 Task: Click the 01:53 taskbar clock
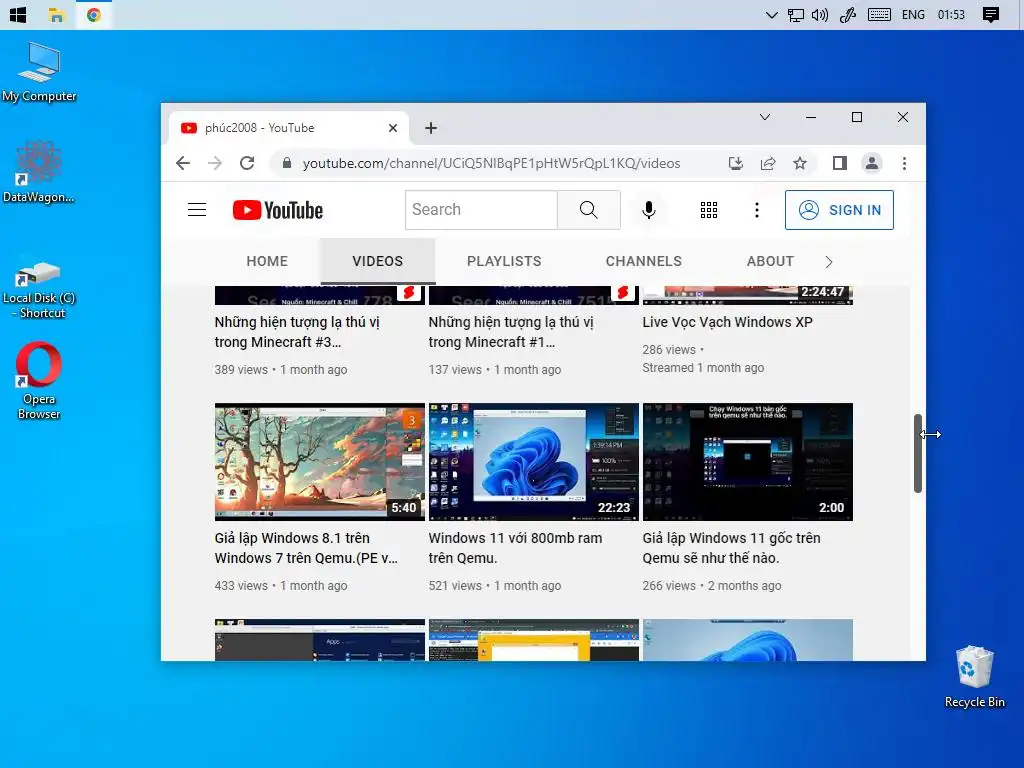point(951,15)
